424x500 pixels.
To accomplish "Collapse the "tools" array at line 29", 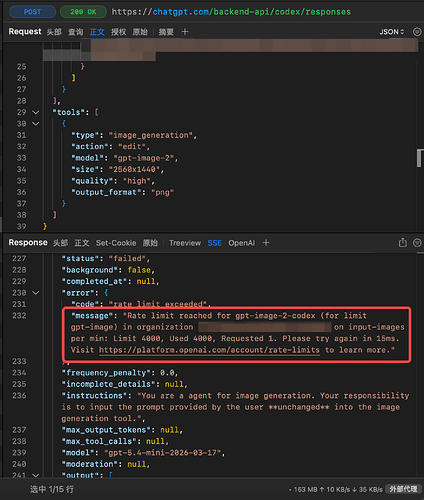I will 36,112.
